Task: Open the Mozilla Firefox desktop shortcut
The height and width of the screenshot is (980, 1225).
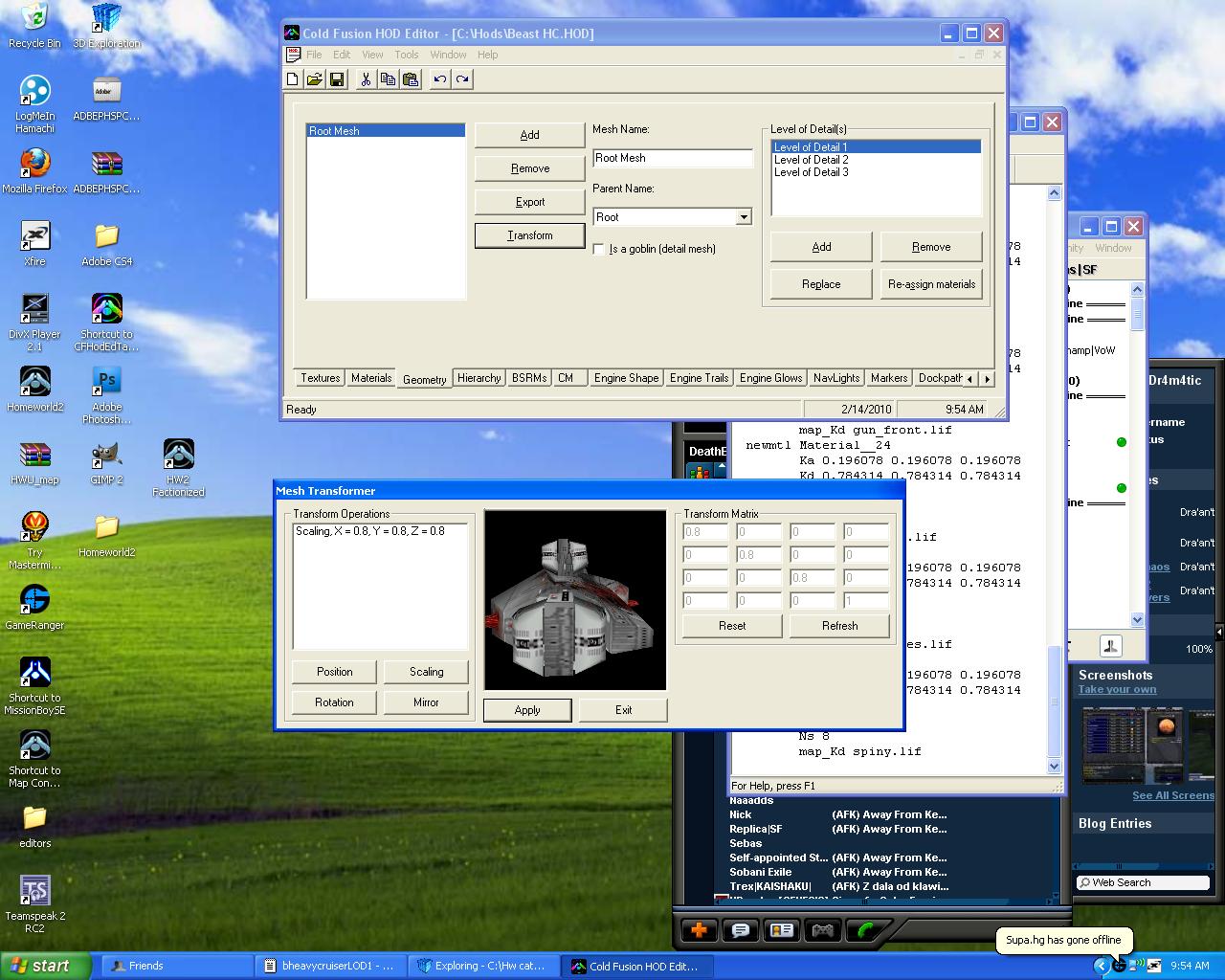Action: point(34,170)
